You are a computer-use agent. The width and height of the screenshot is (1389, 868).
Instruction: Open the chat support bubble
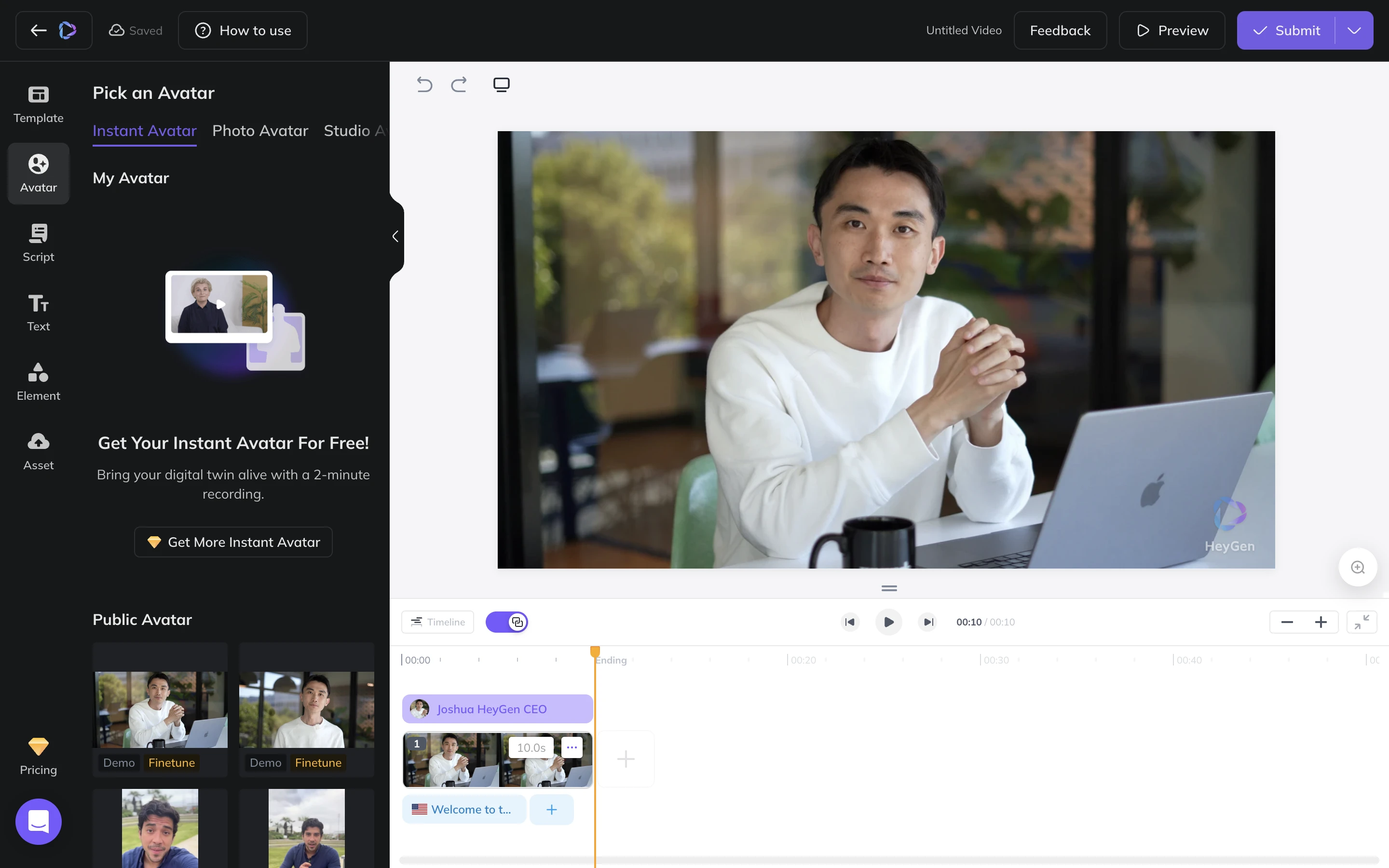click(x=39, y=822)
